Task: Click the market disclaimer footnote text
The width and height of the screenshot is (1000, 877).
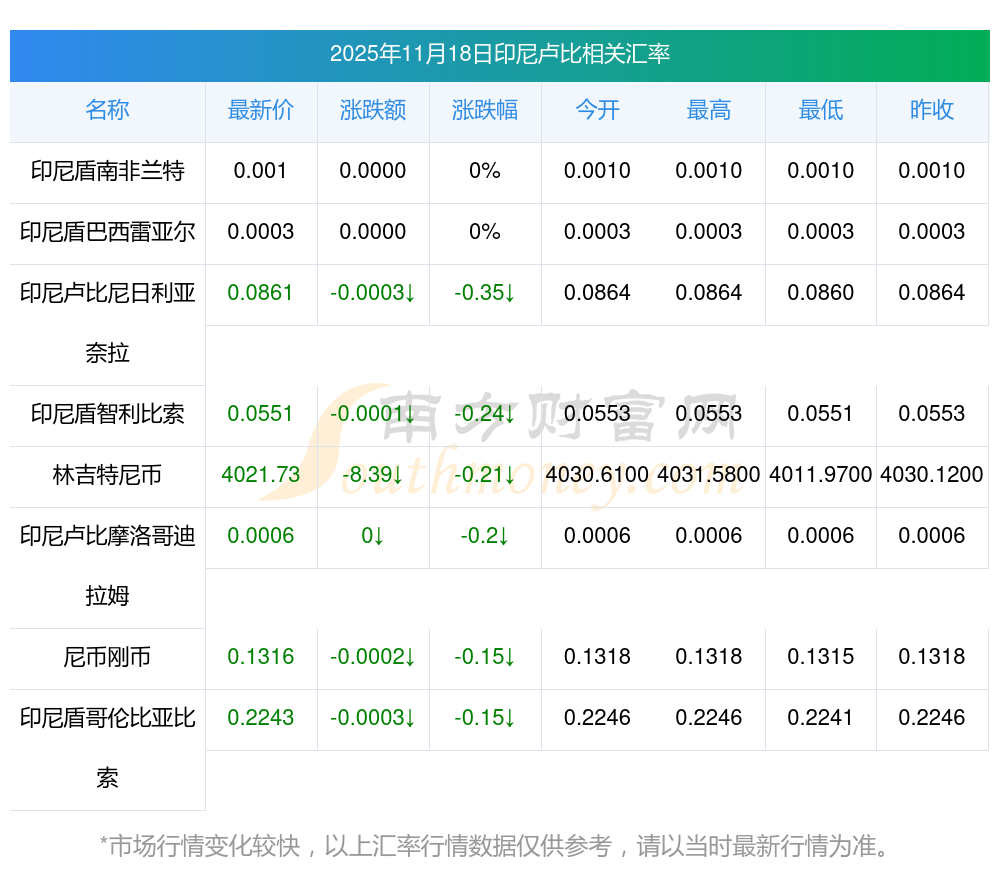Action: coord(494,846)
